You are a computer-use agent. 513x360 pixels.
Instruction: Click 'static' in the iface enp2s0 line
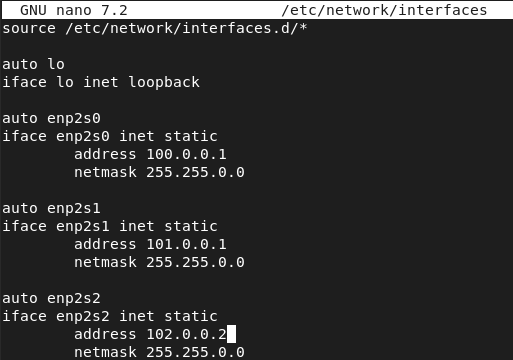pos(191,136)
